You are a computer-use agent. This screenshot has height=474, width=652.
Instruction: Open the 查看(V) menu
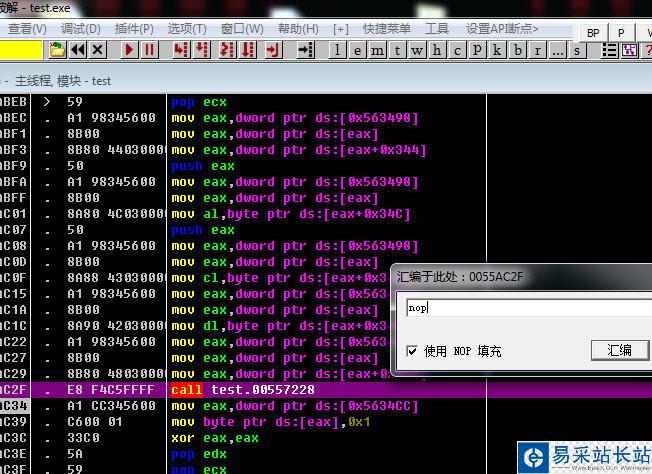click(x=27, y=29)
